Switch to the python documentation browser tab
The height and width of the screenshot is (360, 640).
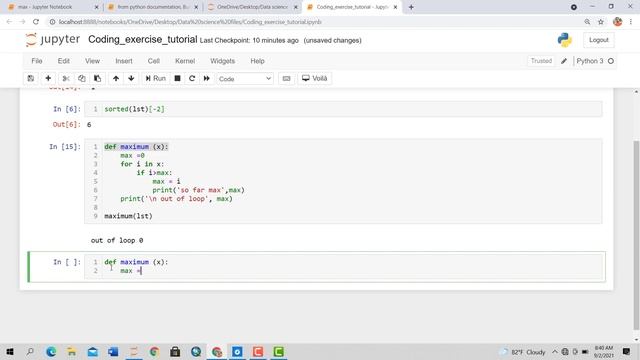[x=153, y=7]
